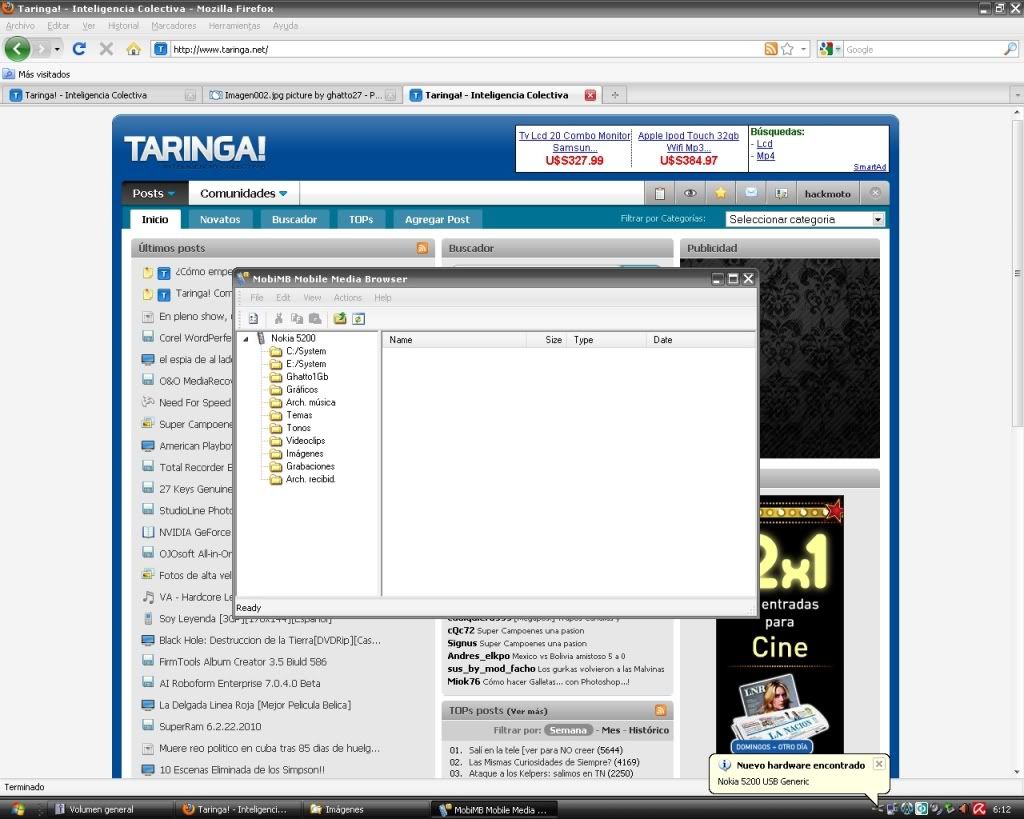This screenshot has height=819, width=1024.
Task: Open the Seleccionar categoria dropdown
Action: point(805,219)
